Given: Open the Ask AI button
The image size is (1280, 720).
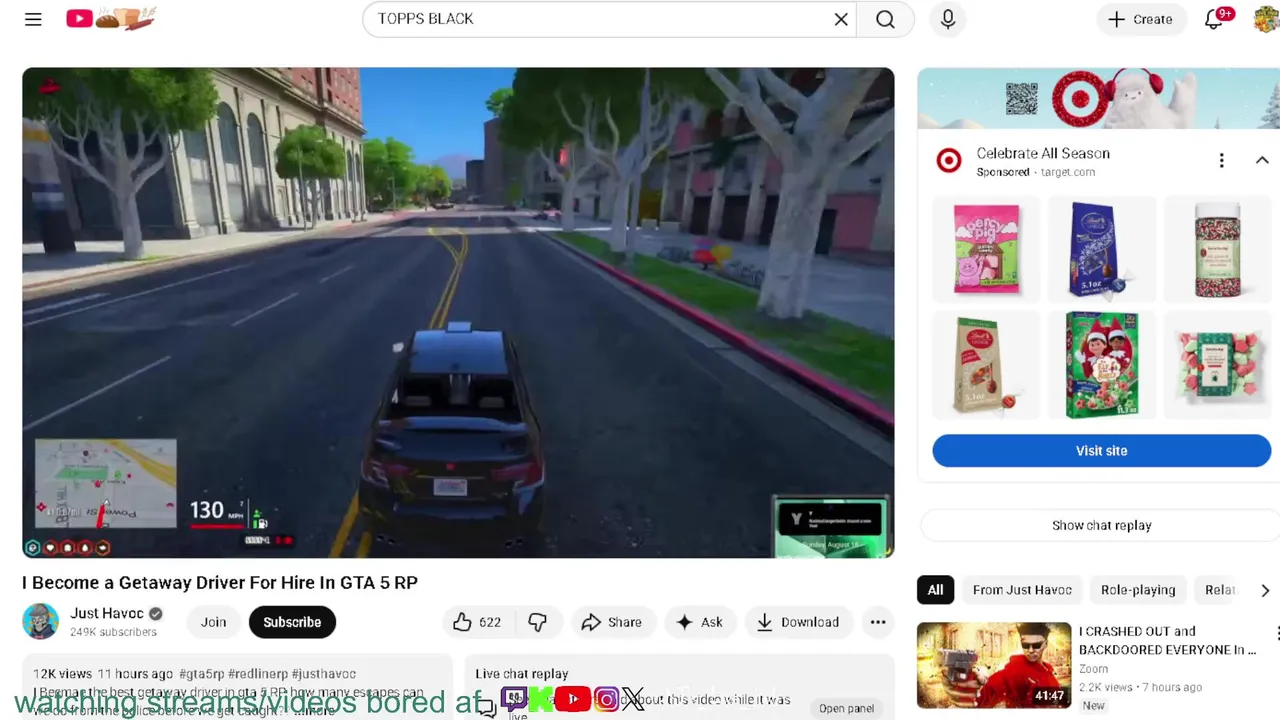Looking at the screenshot, I should [699, 622].
